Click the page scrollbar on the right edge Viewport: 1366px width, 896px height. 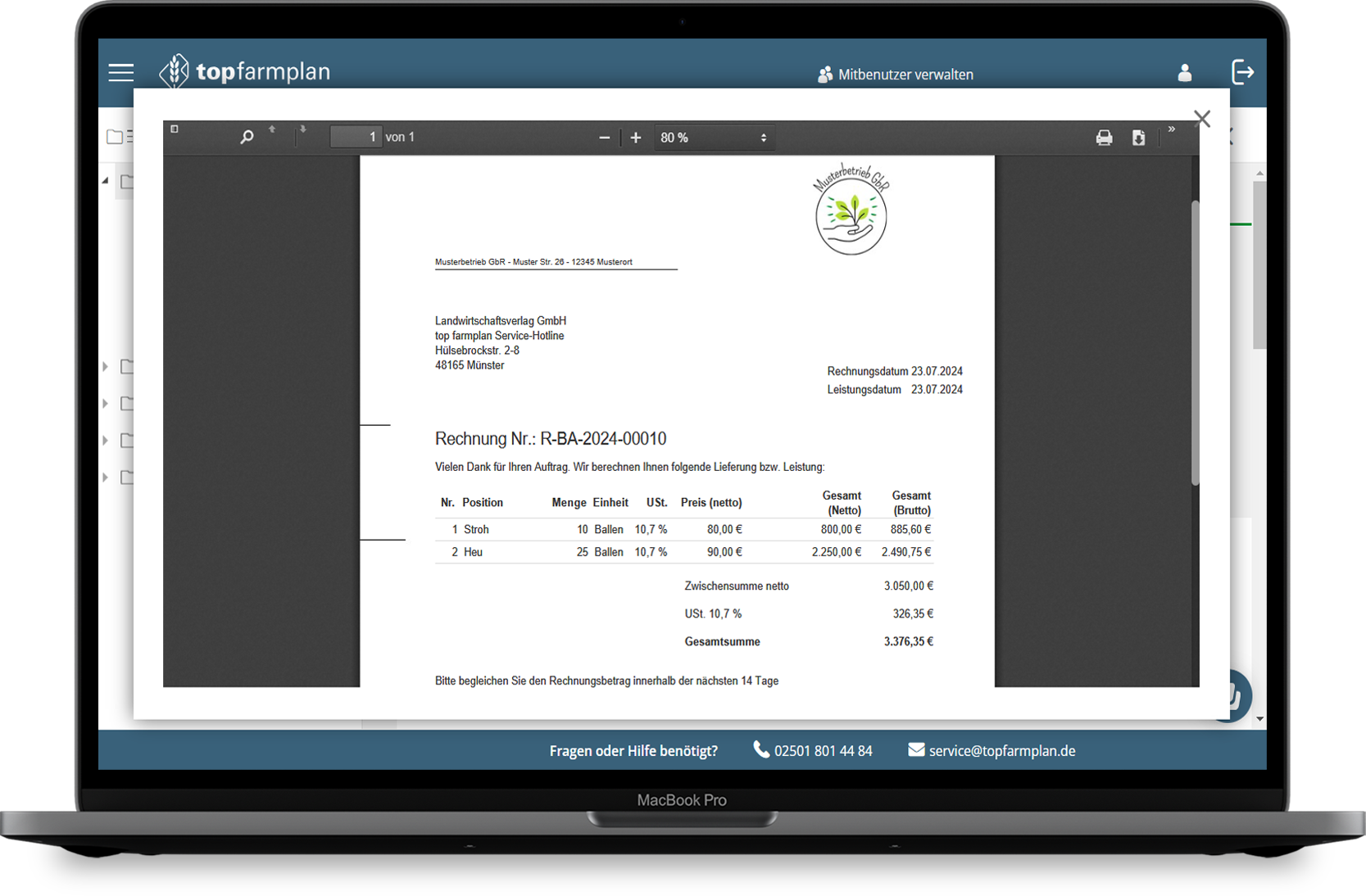tap(1259, 265)
